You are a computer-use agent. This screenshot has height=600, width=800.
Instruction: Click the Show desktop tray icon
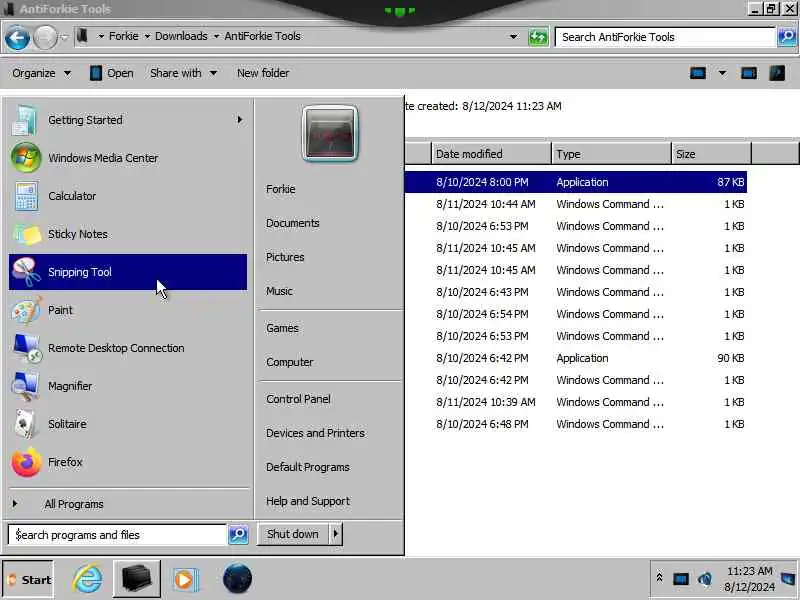(x=789, y=579)
